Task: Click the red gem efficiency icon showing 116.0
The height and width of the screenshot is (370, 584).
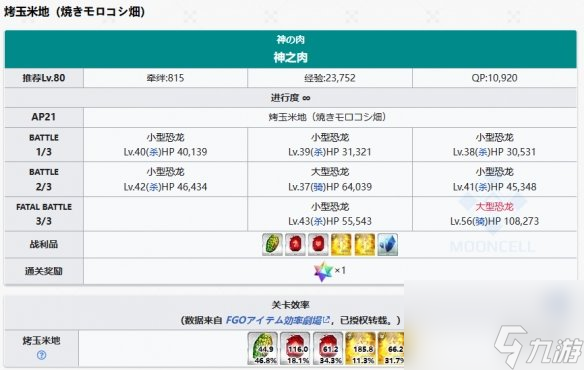Action: [x=296, y=349]
